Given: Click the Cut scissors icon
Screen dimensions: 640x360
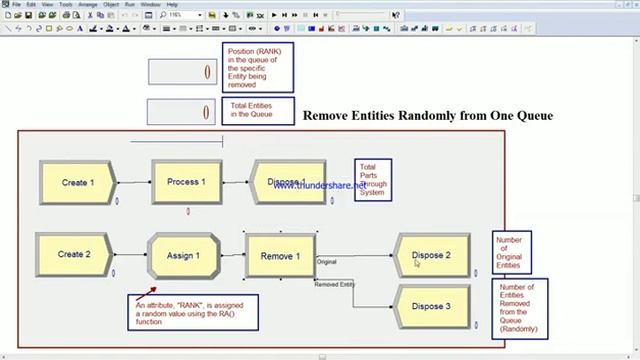Looking at the screenshot, I should [90, 15].
